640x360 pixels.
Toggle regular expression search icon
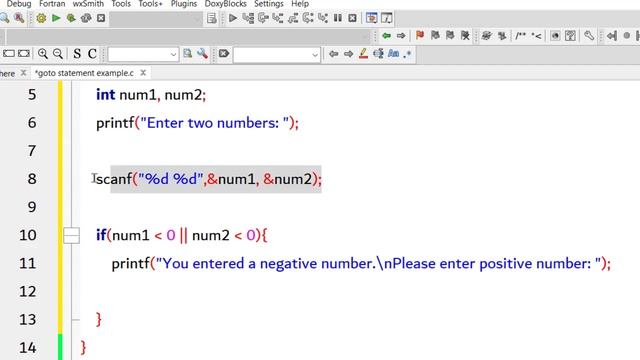[x=407, y=54]
